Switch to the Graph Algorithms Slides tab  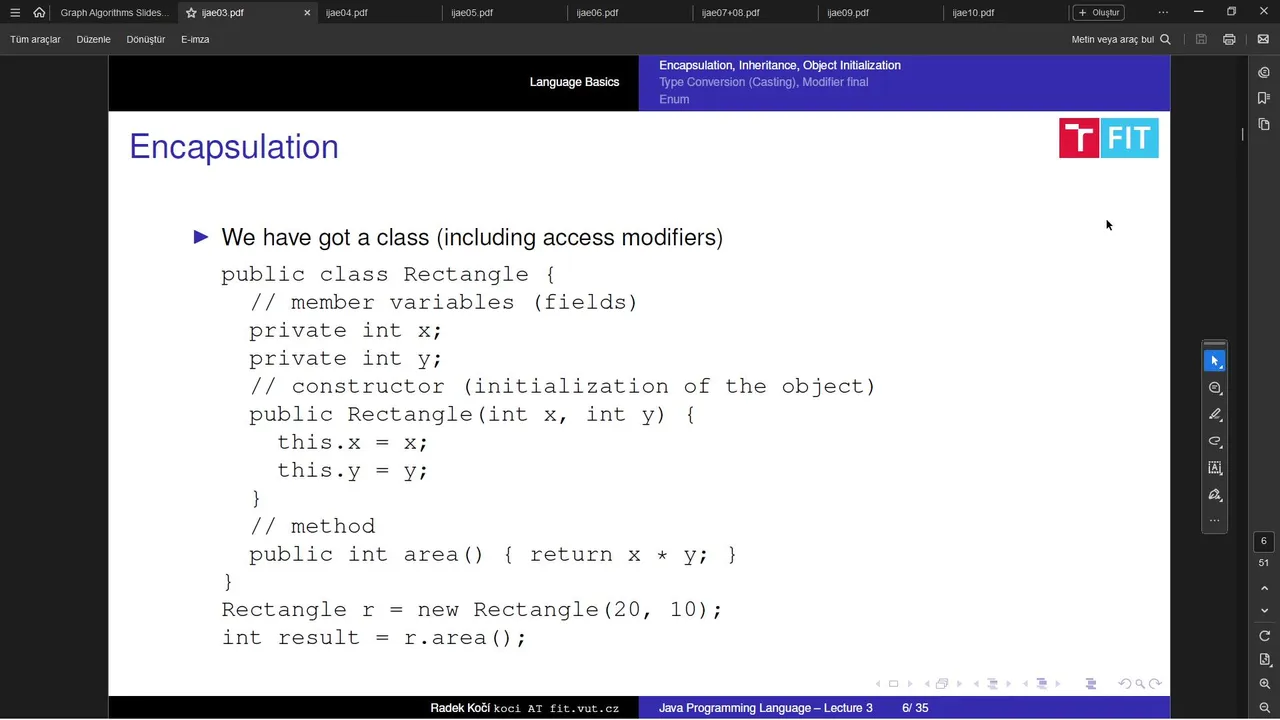(114, 13)
